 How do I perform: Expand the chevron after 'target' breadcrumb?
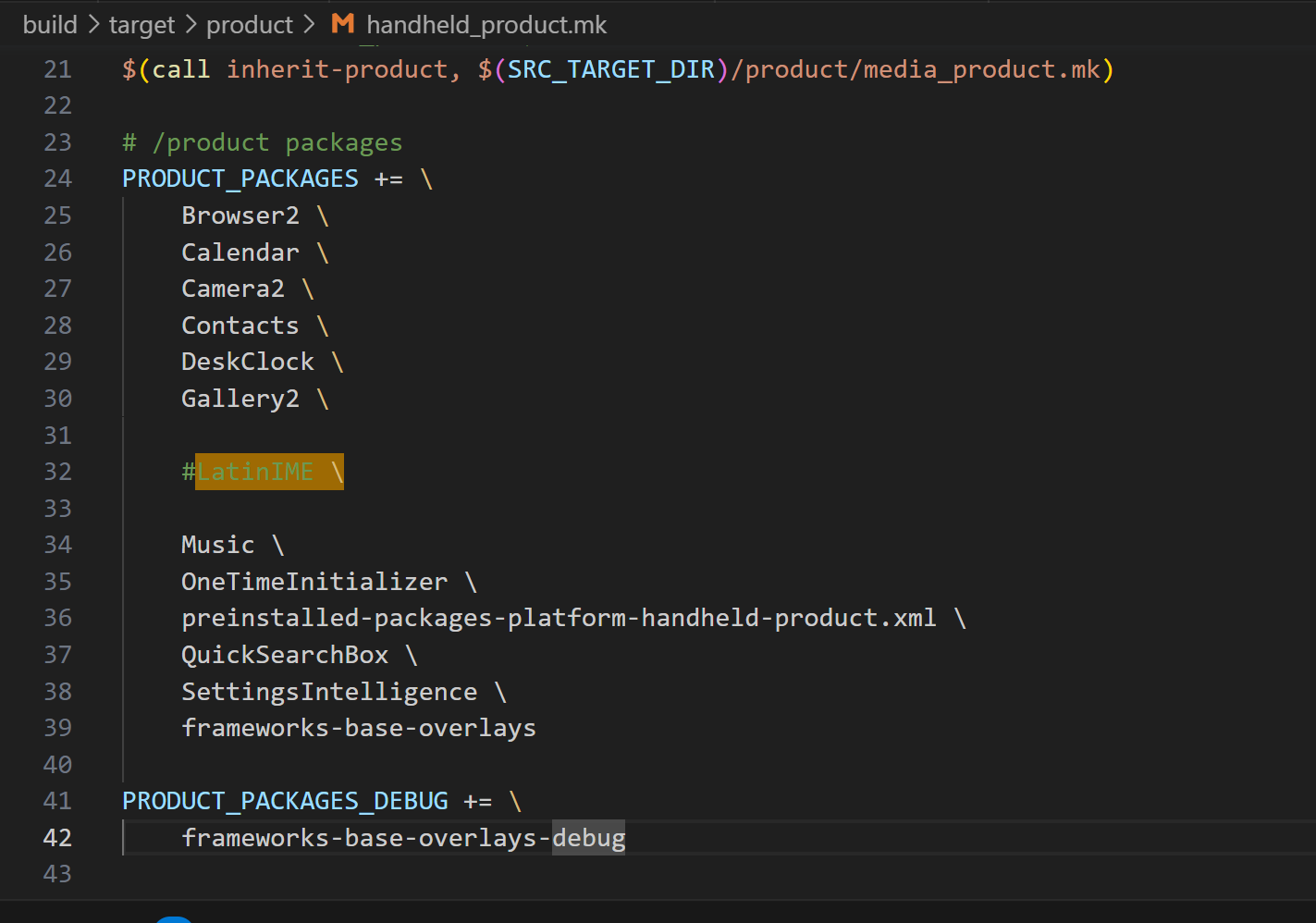(x=191, y=25)
